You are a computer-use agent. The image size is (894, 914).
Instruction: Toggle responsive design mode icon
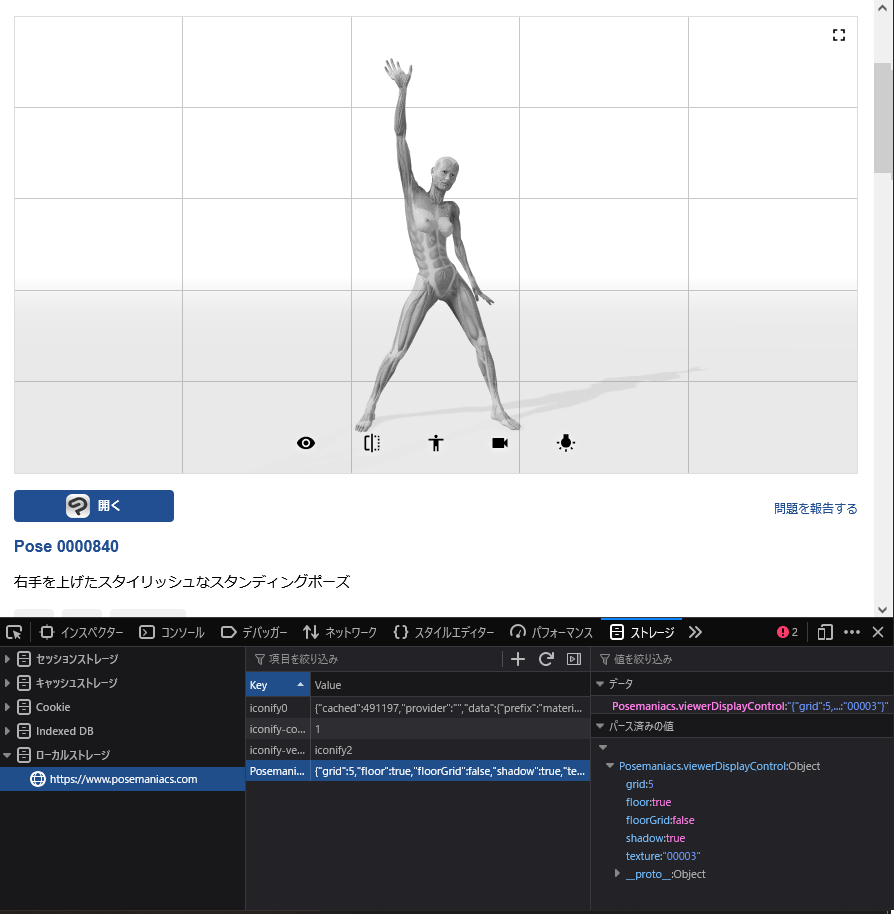(x=824, y=632)
